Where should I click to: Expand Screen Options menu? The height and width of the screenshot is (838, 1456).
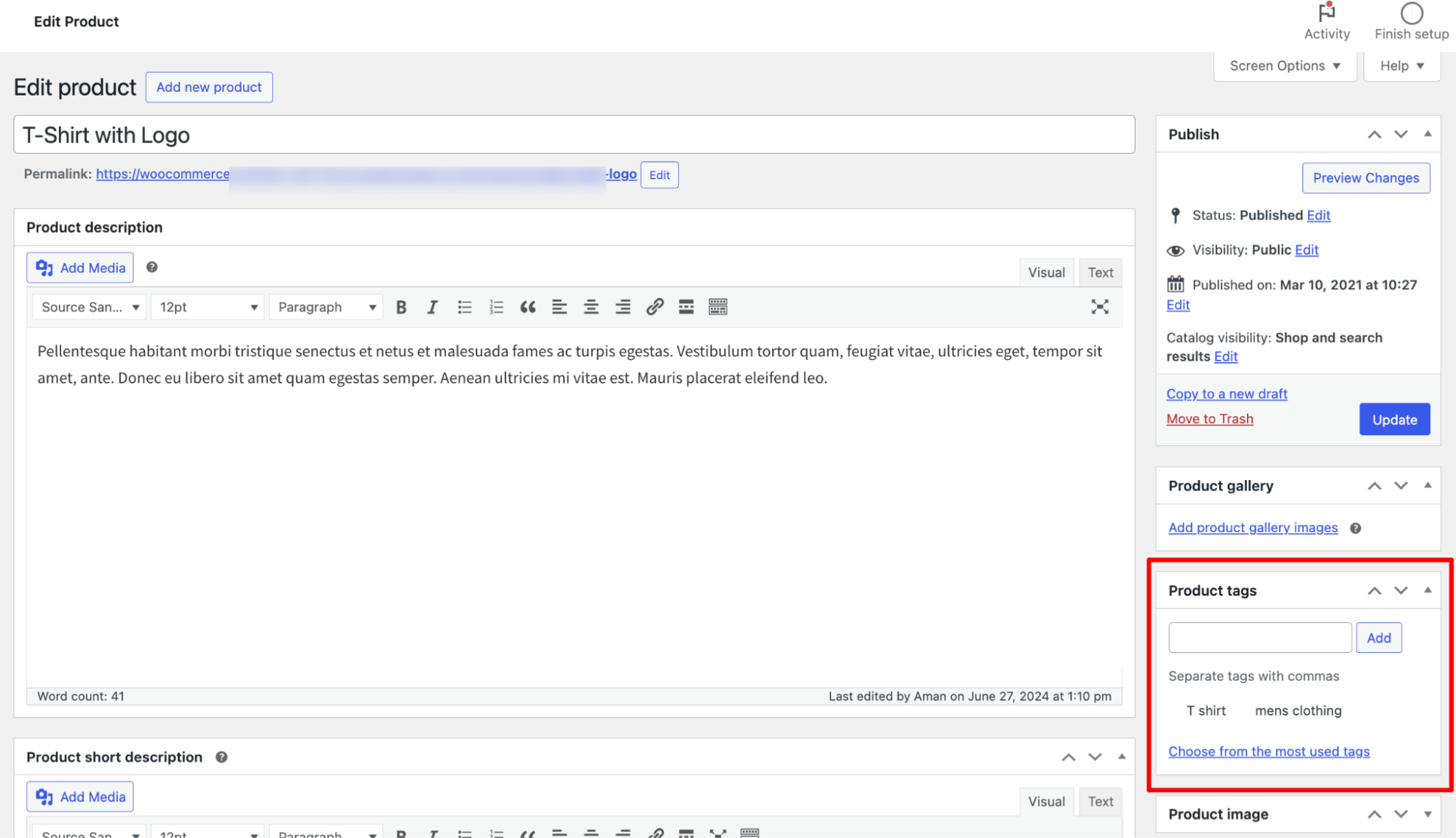point(1285,66)
